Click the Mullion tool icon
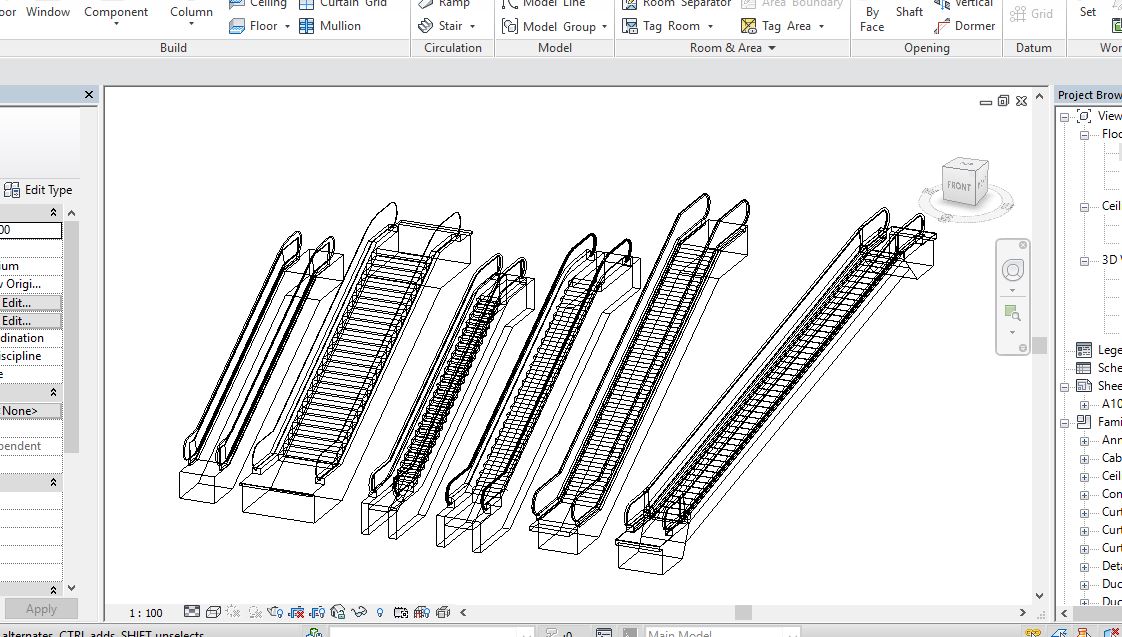Screen dimensions: 1122x637 pyautogui.click(x=307, y=26)
